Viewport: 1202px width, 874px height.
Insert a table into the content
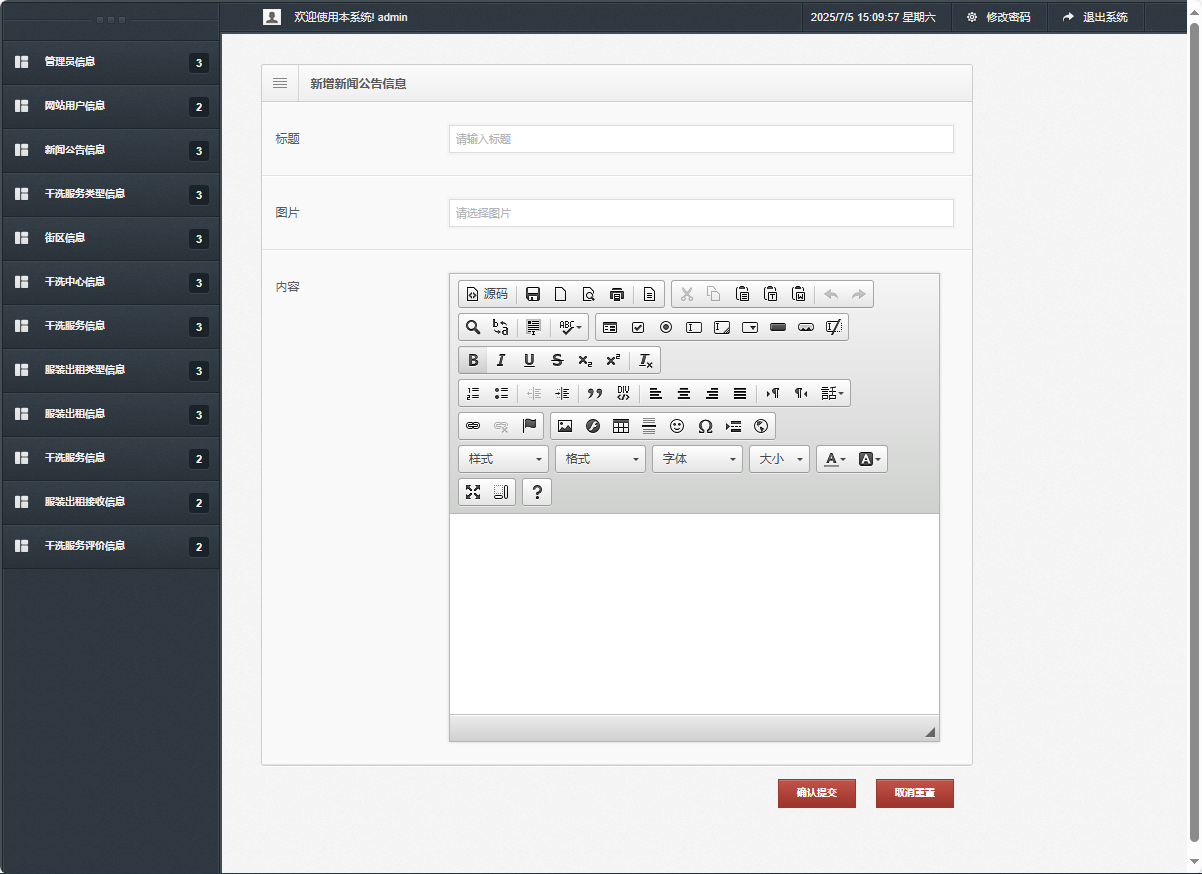(621, 426)
